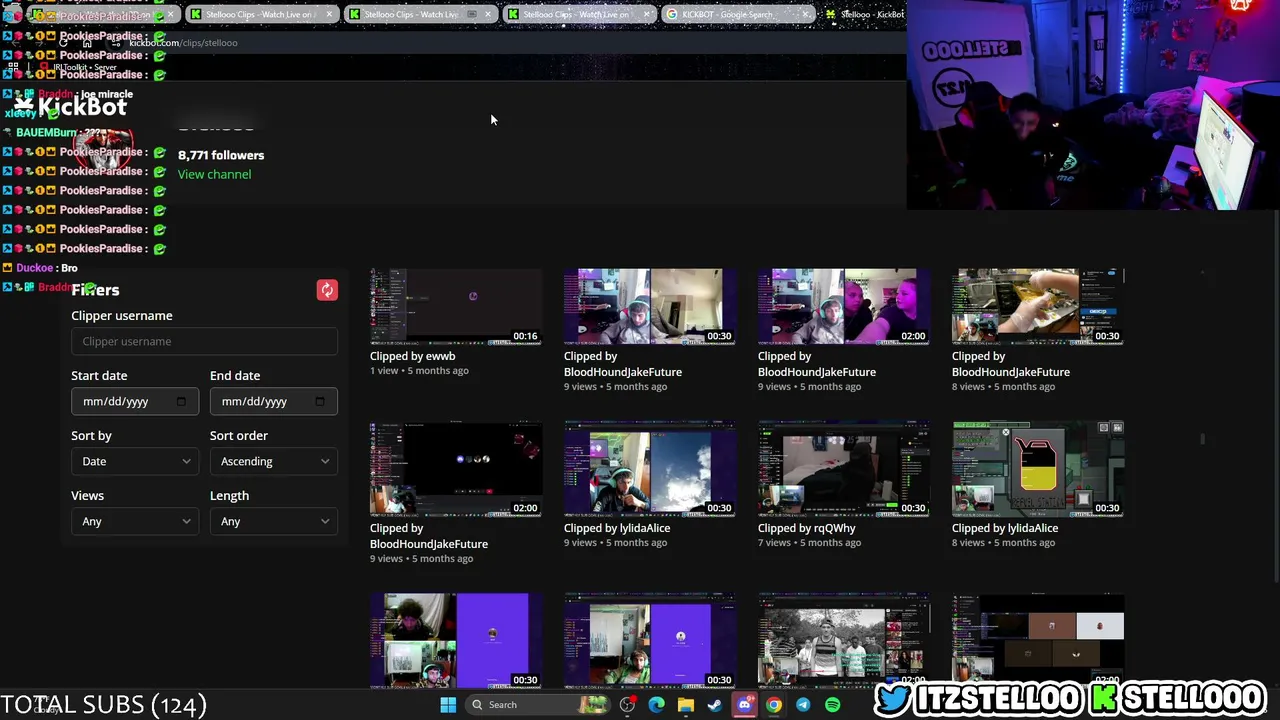Follow the View channel link

(214, 174)
